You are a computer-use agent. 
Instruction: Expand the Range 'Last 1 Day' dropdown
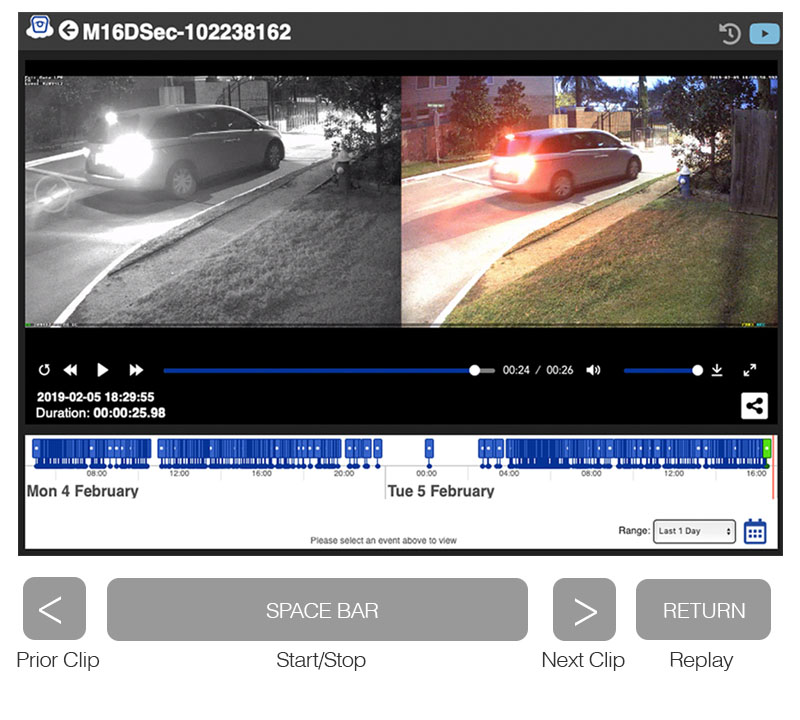point(694,531)
